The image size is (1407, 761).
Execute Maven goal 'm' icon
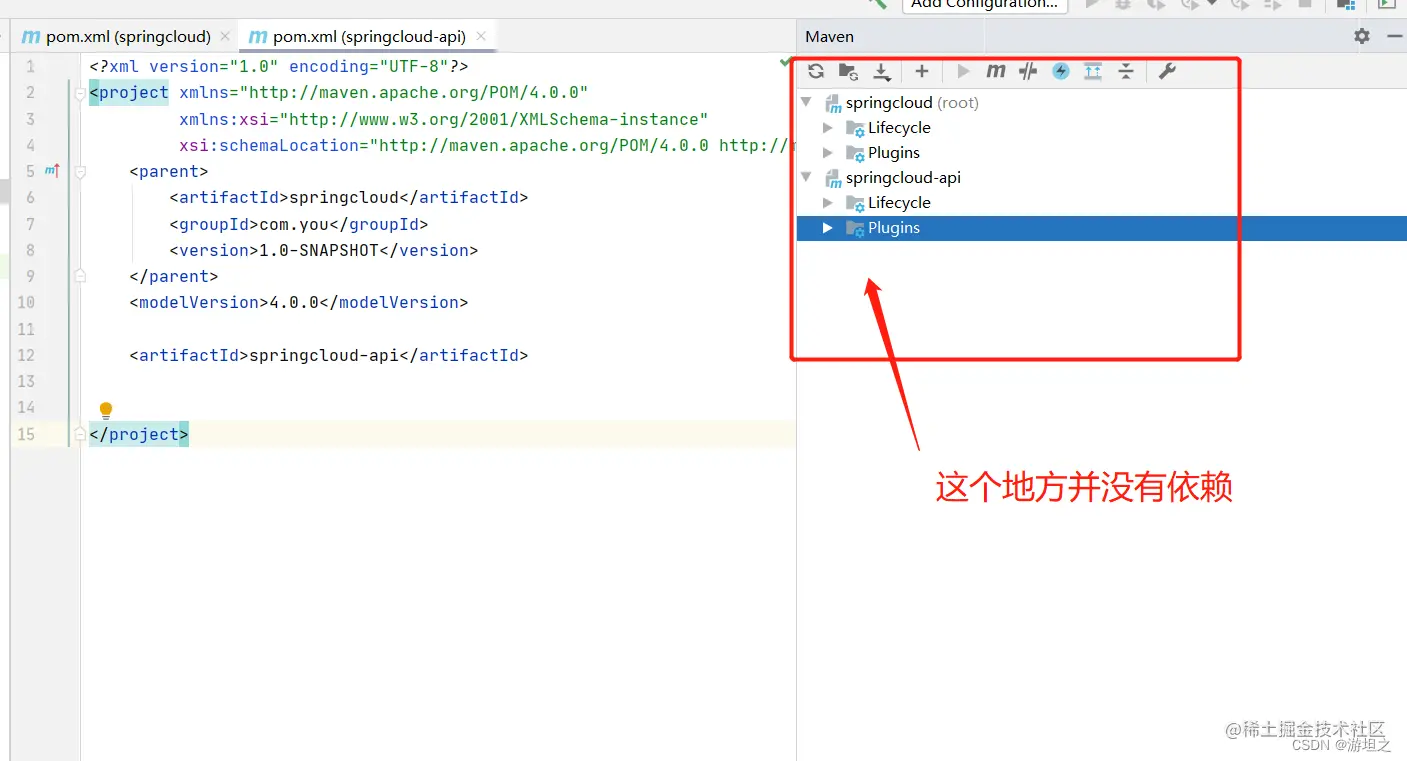(996, 71)
